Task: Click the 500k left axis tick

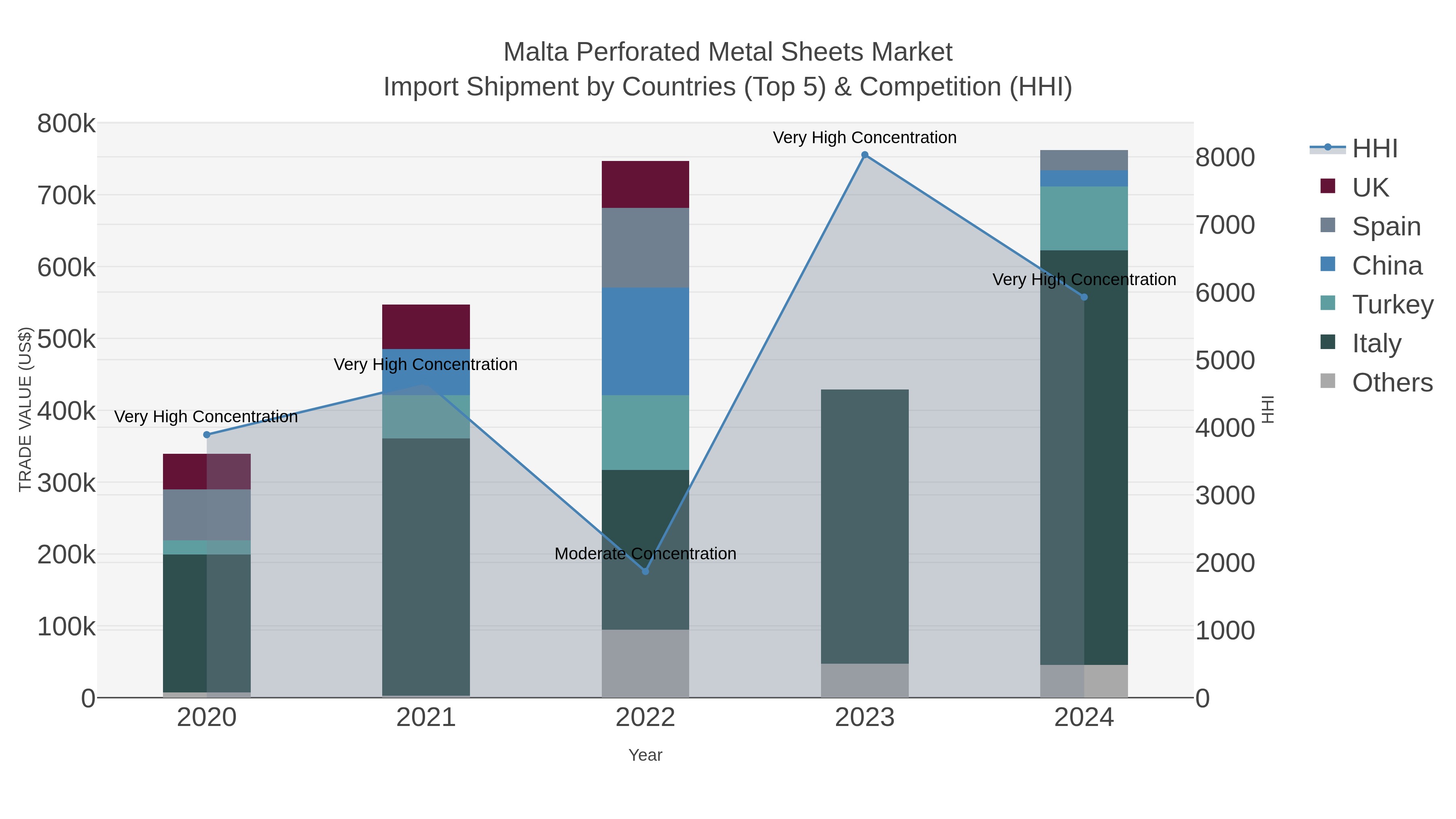Action: [x=66, y=339]
